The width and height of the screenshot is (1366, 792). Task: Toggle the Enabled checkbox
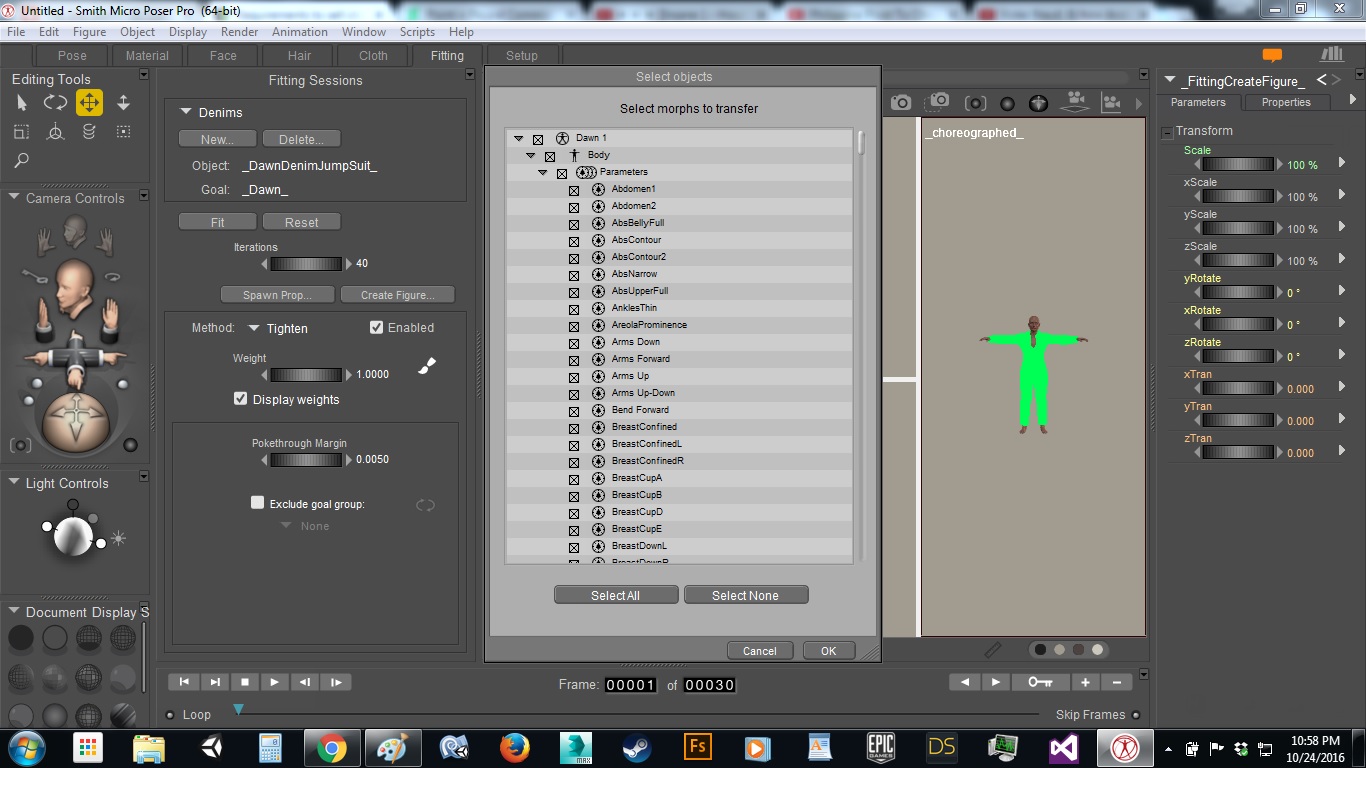click(x=377, y=327)
